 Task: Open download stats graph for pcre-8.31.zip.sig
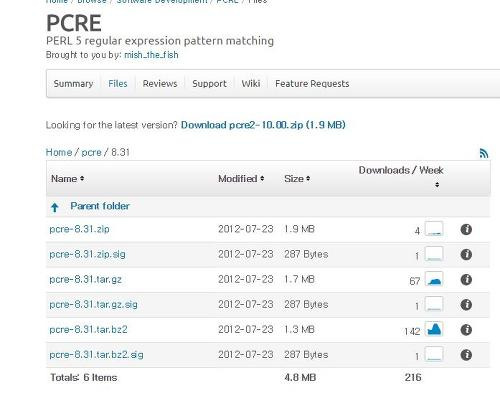(434, 254)
